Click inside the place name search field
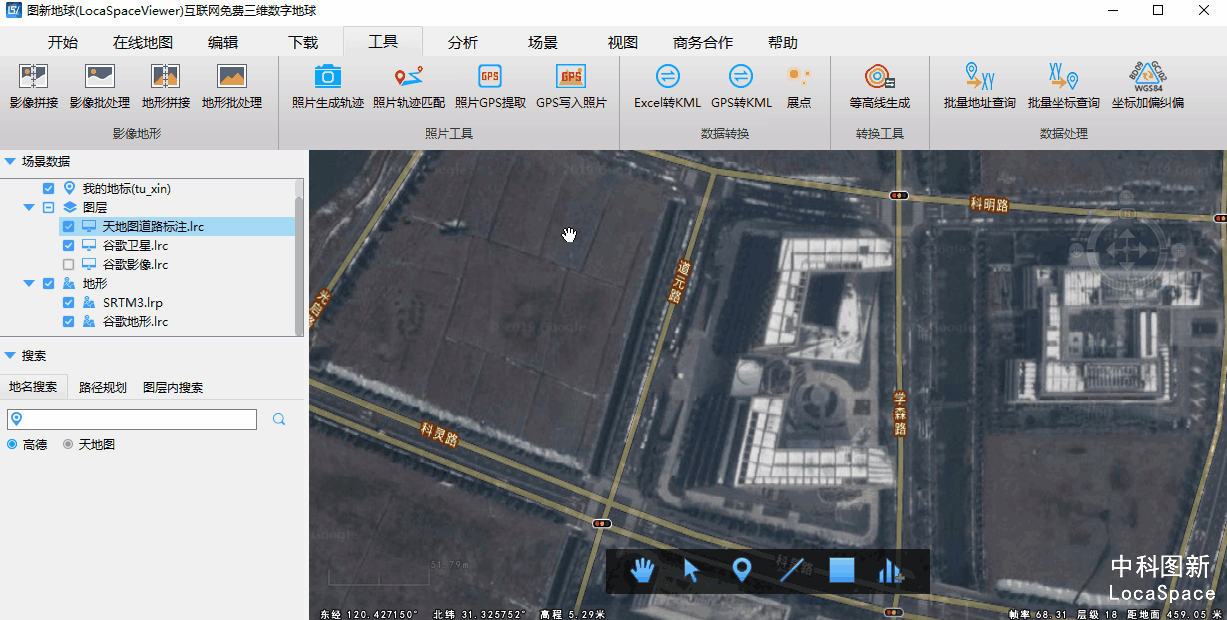 [130, 418]
